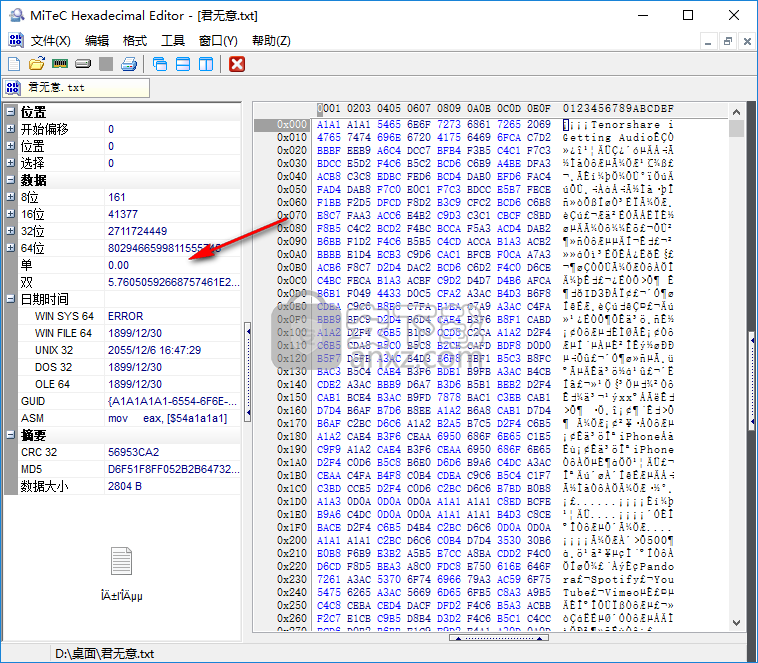Click the WIN SYS 64 ERROR value
Image resolution: width=758 pixels, height=663 pixels.
(126, 316)
